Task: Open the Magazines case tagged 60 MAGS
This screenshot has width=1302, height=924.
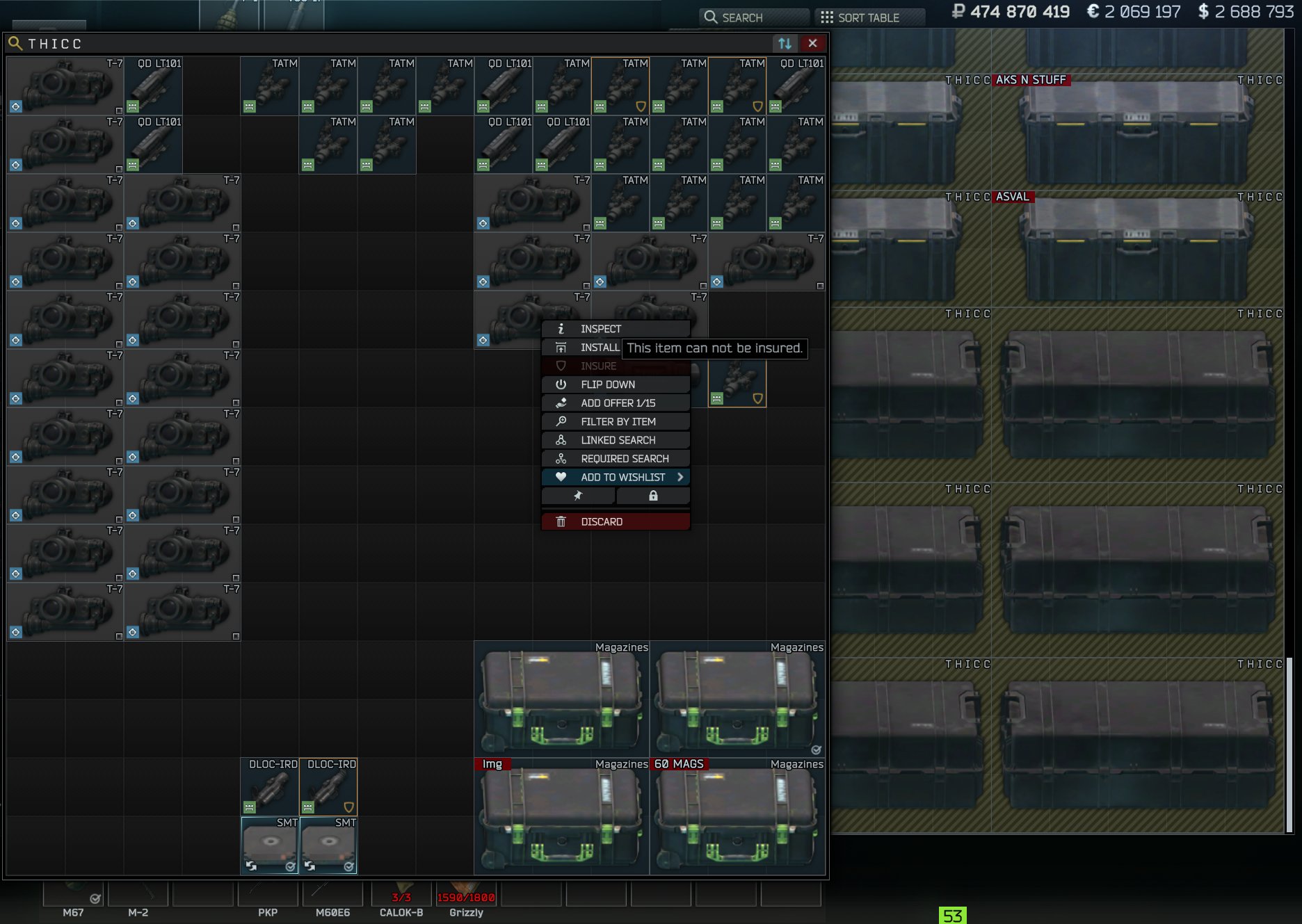Action: click(737, 816)
